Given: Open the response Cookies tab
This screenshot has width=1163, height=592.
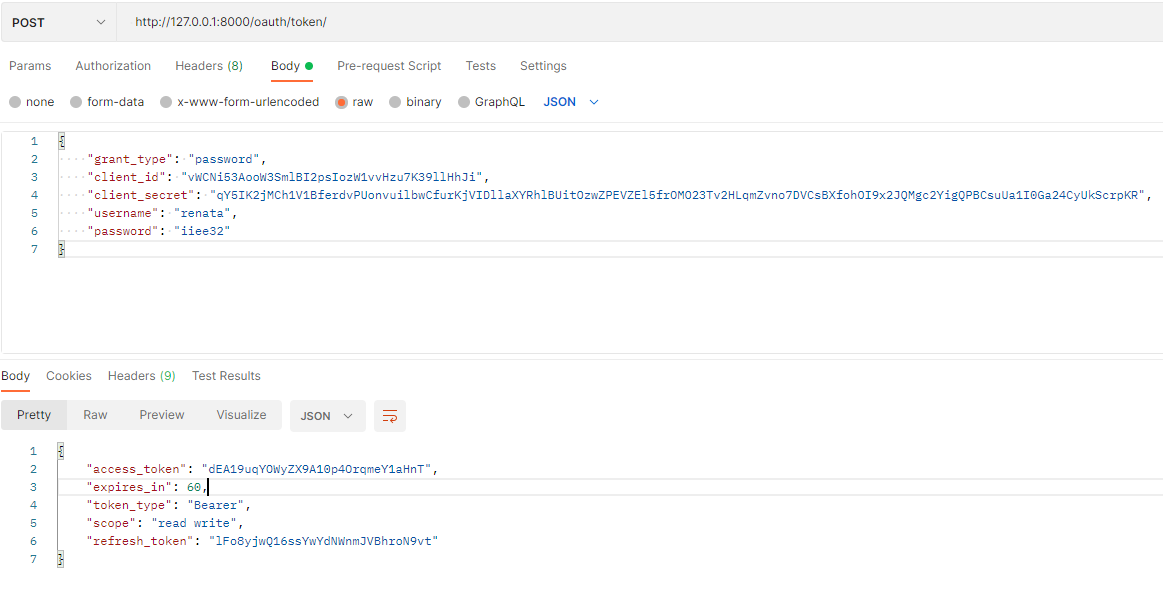Looking at the screenshot, I should [69, 376].
